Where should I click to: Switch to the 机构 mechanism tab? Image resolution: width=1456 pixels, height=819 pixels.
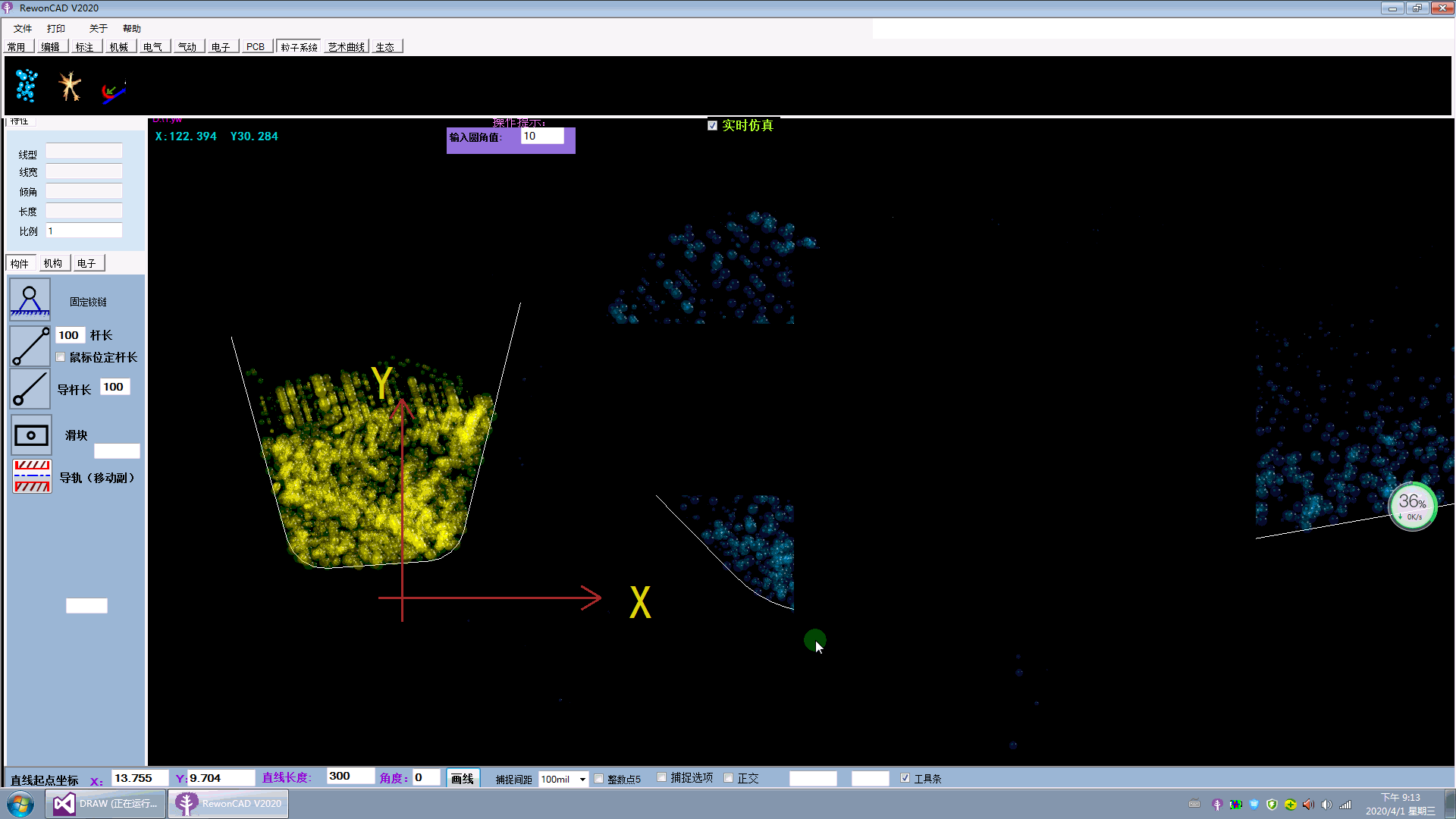52,263
